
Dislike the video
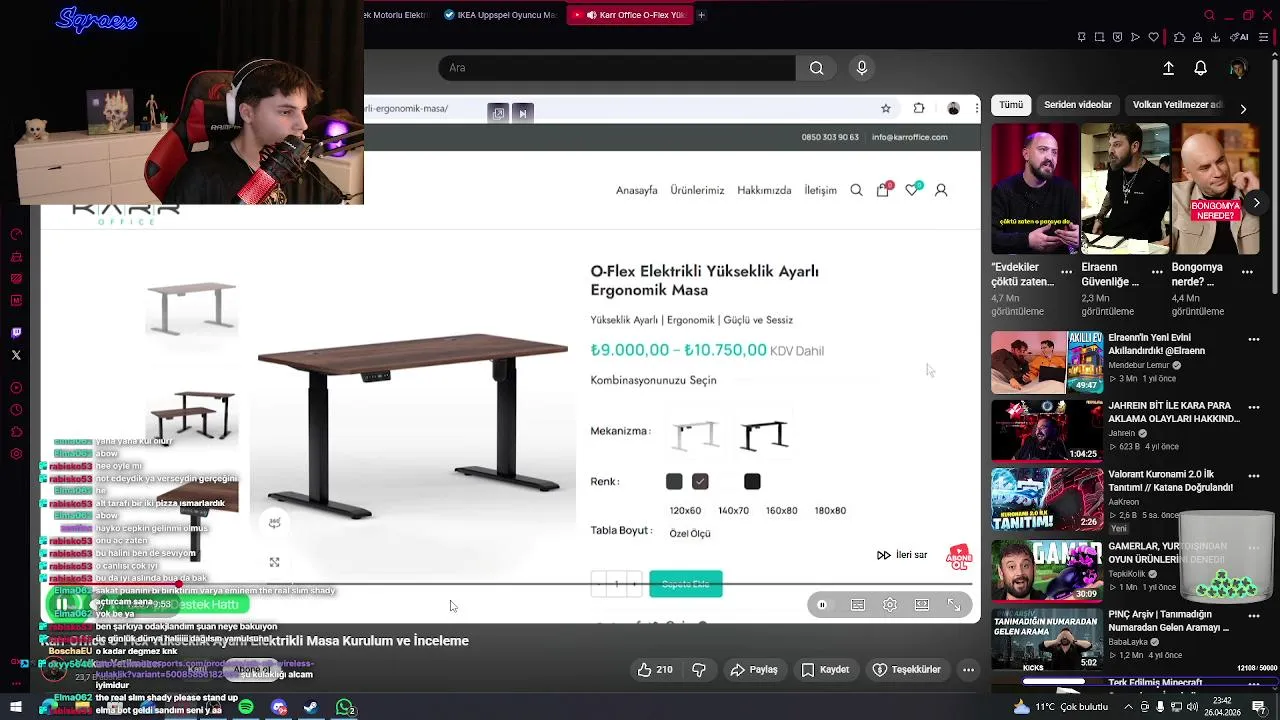pyautogui.click(x=699, y=669)
